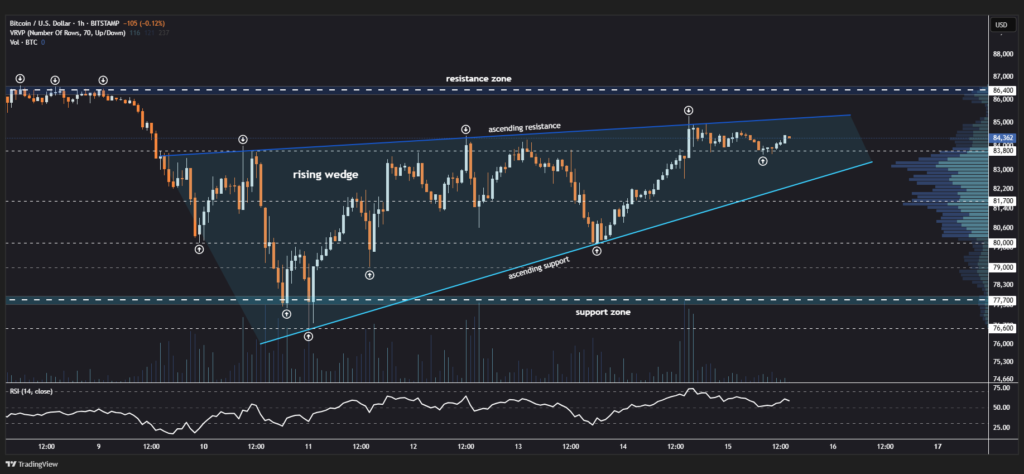Click the first down-arrow marker at resistance zone
Viewport: 1024px width, 474px height.
pyautogui.click(x=19, y=78)
